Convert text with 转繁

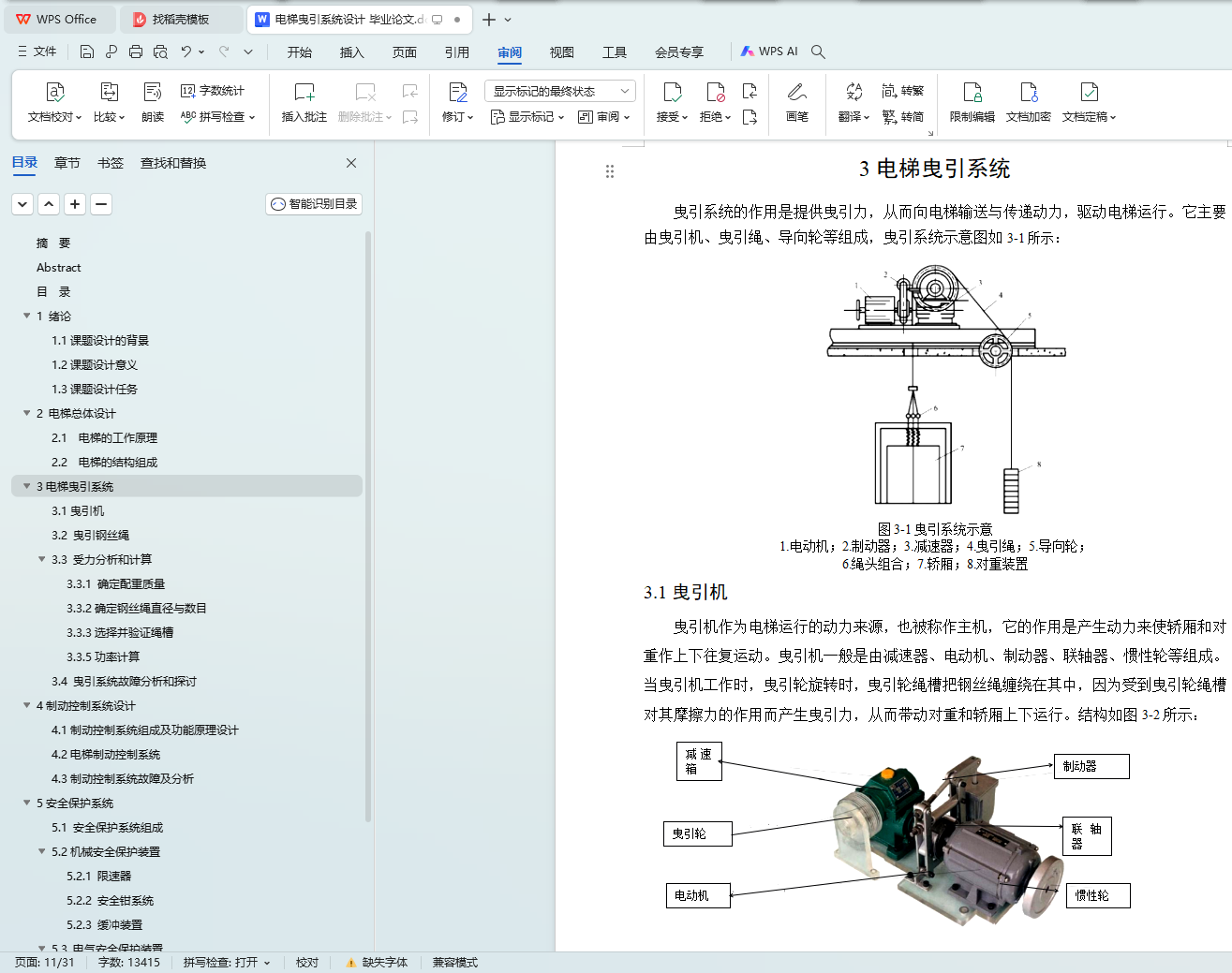pyautogui.click(x=903, y=91)
